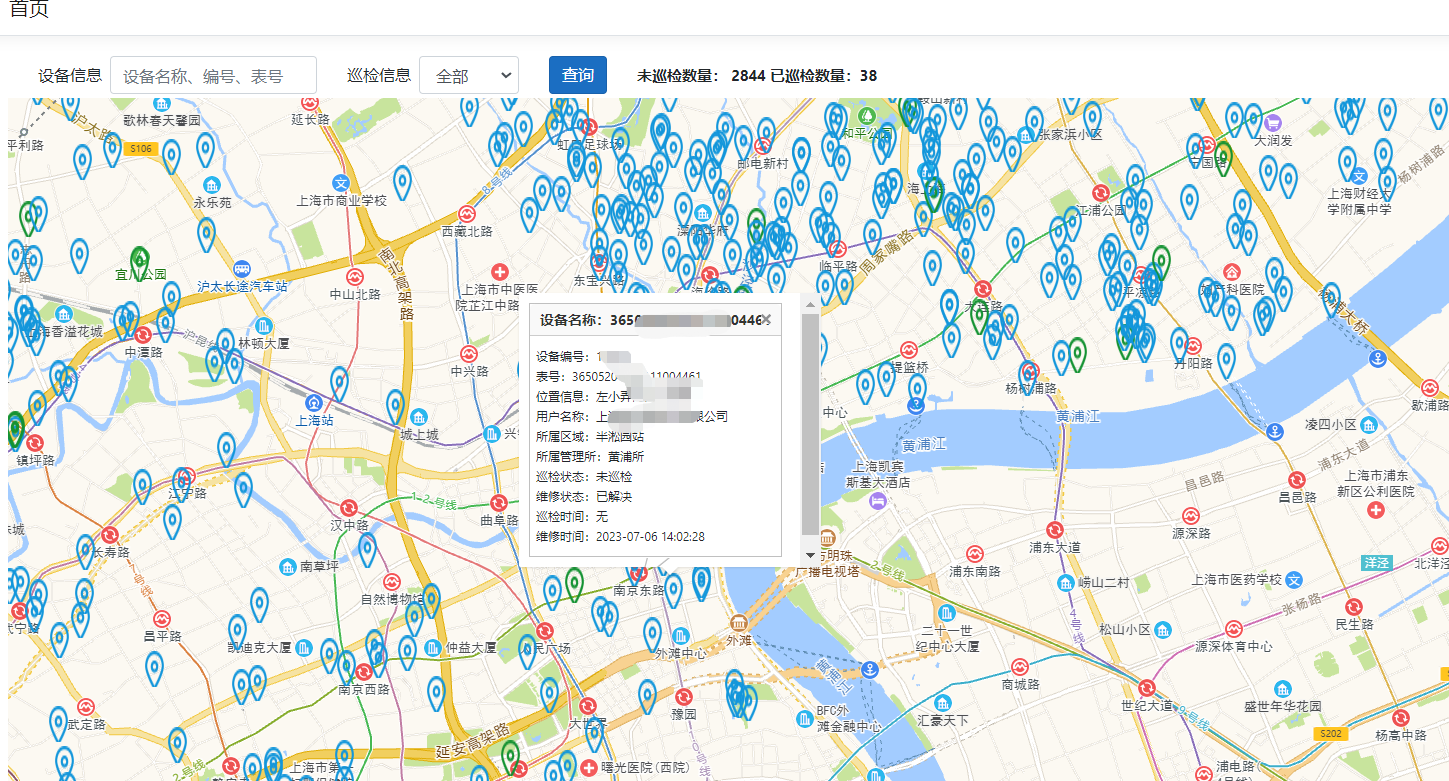1449x781 pixels.
Task: Click the 人民广场 metro station icon
Action: (x=545, y=631)
